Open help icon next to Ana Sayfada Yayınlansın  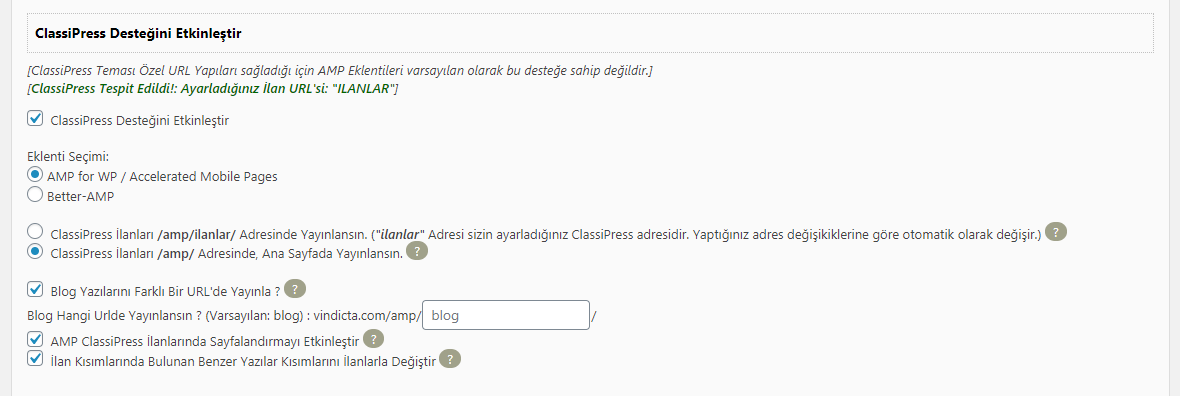(x=417, y=251)
